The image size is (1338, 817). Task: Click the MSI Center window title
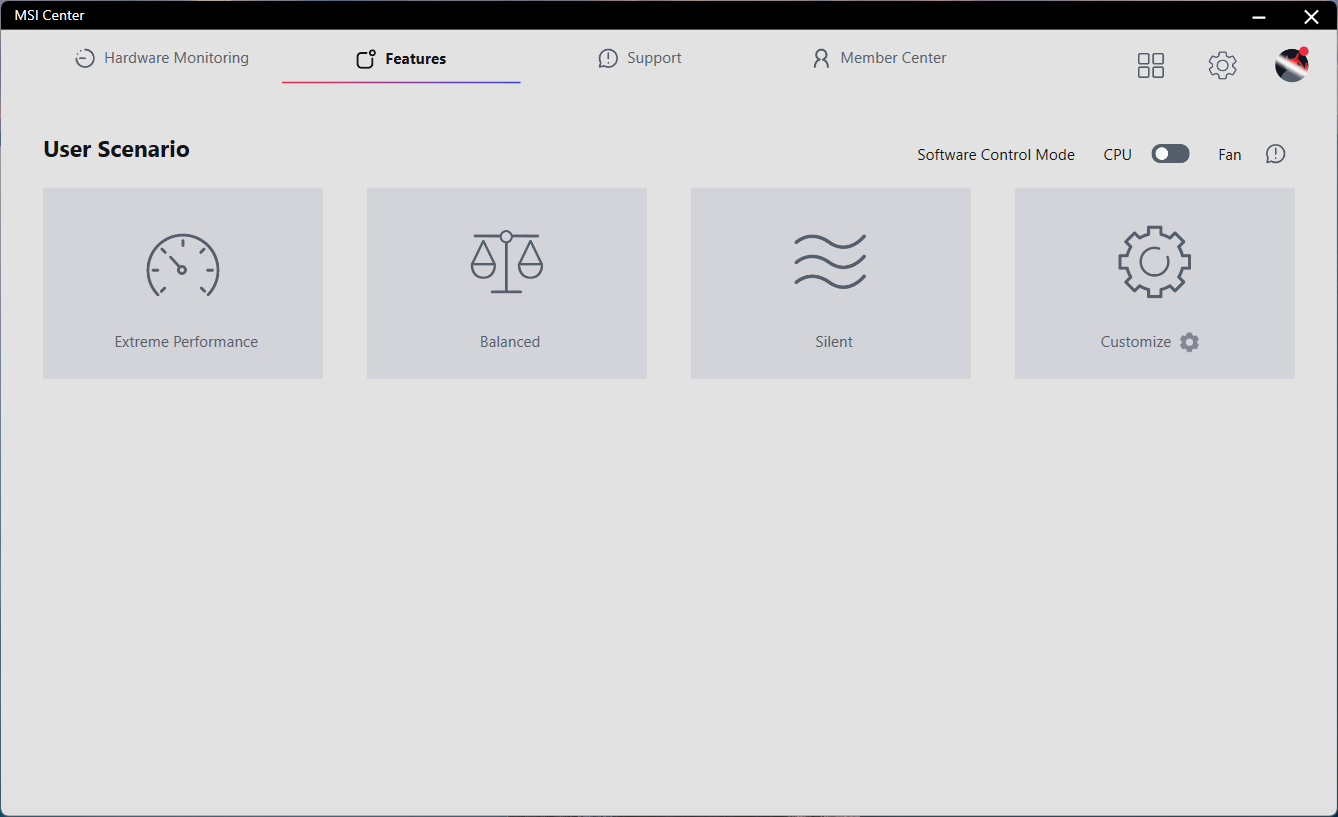click(49, 15)
